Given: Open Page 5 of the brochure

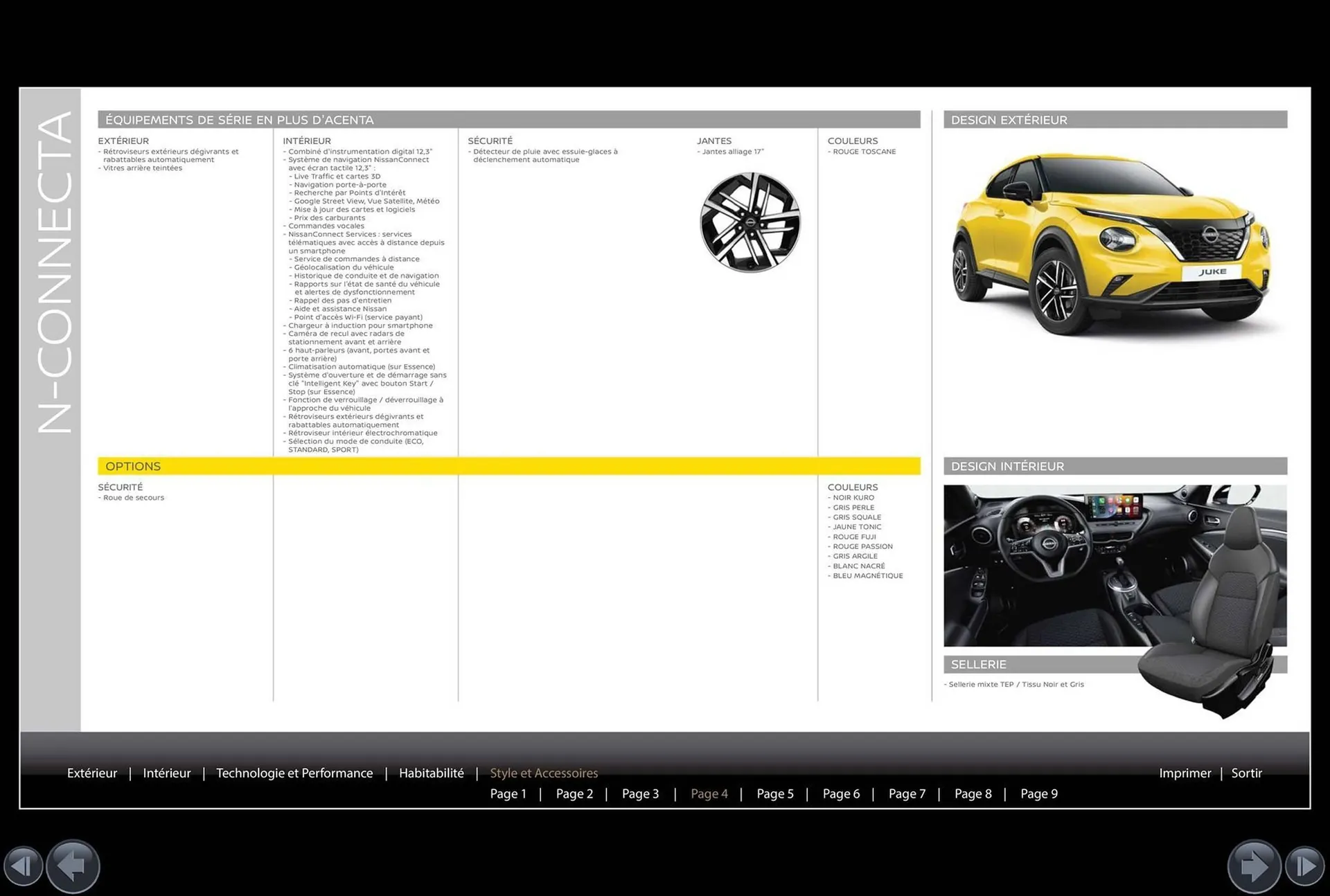Looking at the screenshot, I should pyautogui.click(x=775, y=794).
